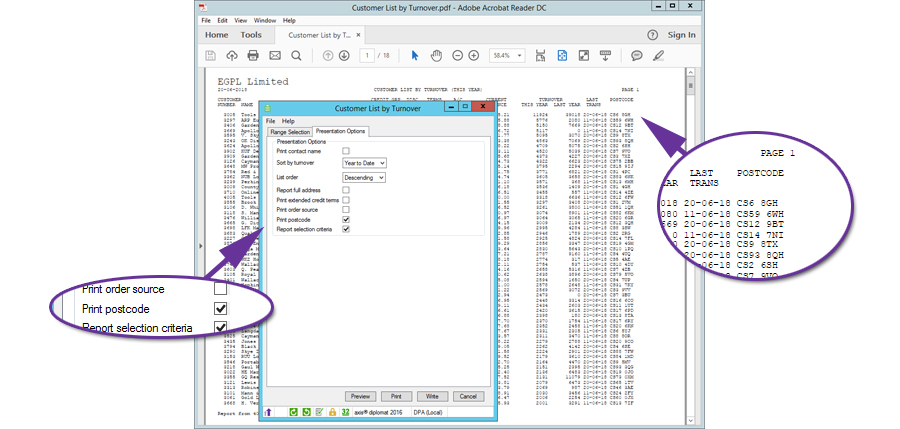Image resolution: width=900 pixels, height=429 pixels.
Task: Tick the Print order source checkbox
Action: click(x=346, y=210)
